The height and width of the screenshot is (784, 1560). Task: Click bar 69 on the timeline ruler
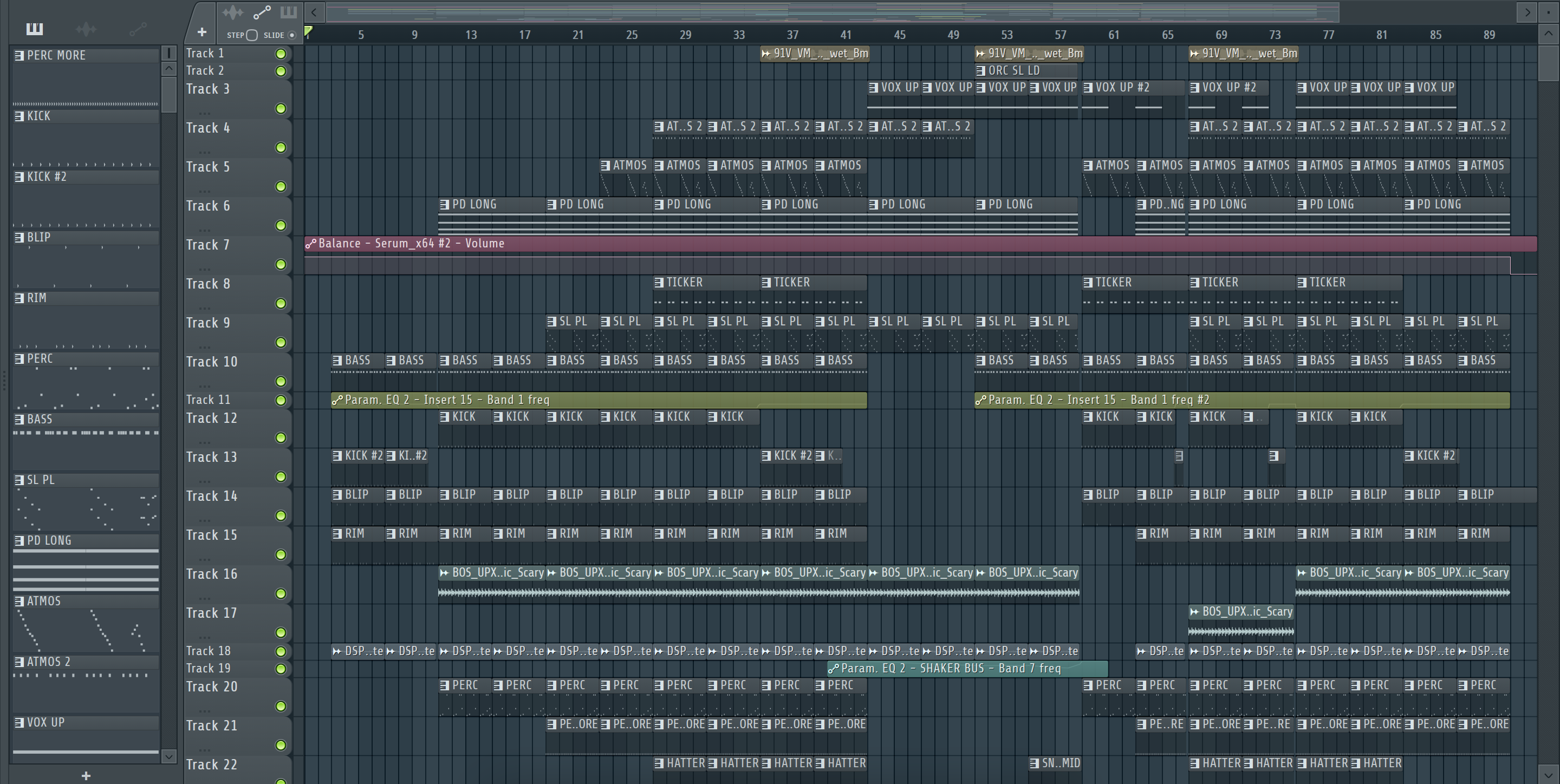pyautogui.click(x=1221, y=35)
